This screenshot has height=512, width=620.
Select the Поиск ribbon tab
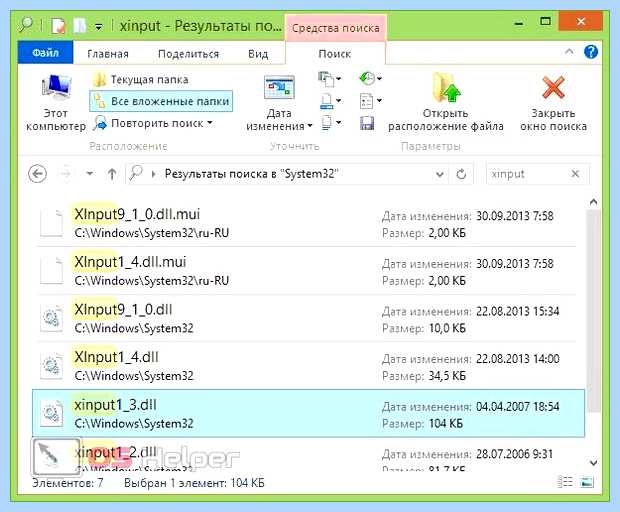(x=335, y=54)
